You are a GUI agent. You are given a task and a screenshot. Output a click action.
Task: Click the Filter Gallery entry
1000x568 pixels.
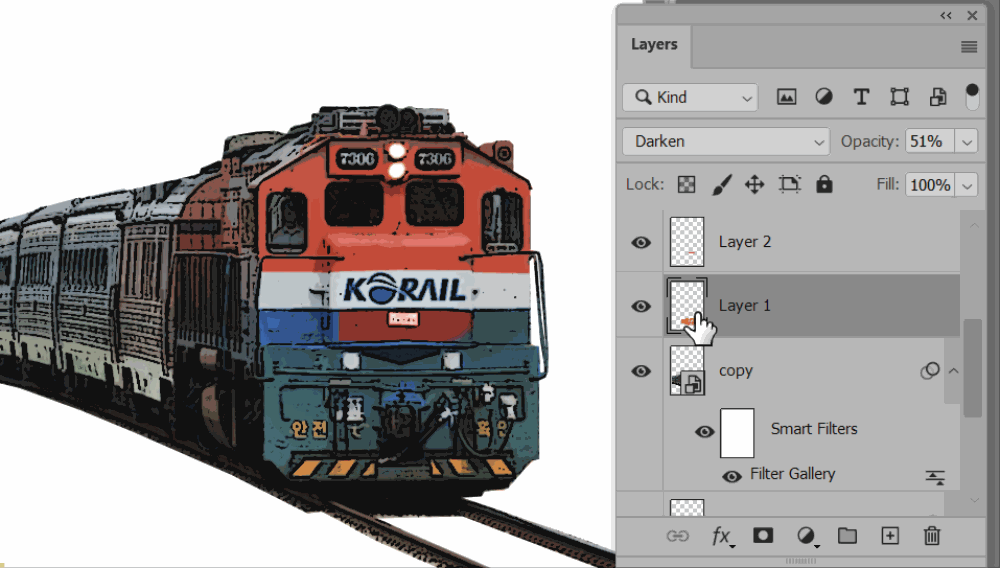click(x=793, y=474)
